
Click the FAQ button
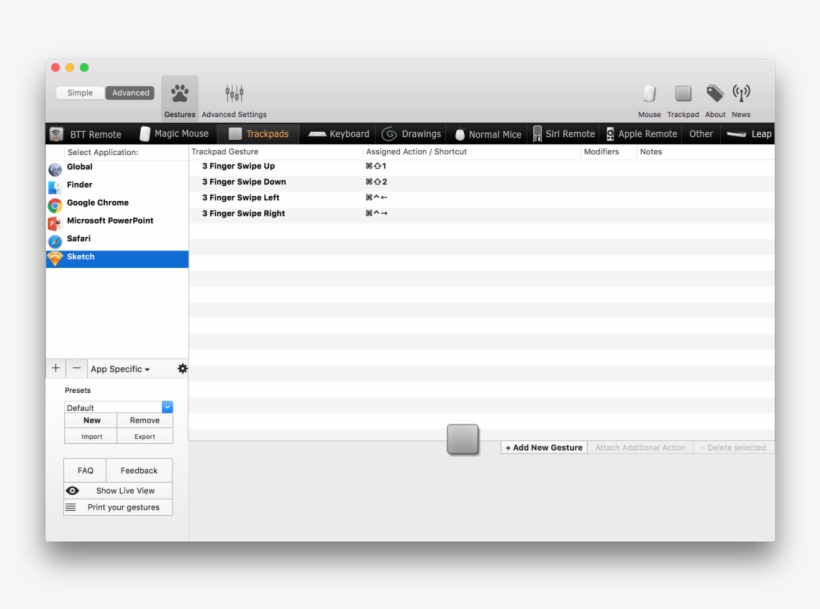coord(86,471)
